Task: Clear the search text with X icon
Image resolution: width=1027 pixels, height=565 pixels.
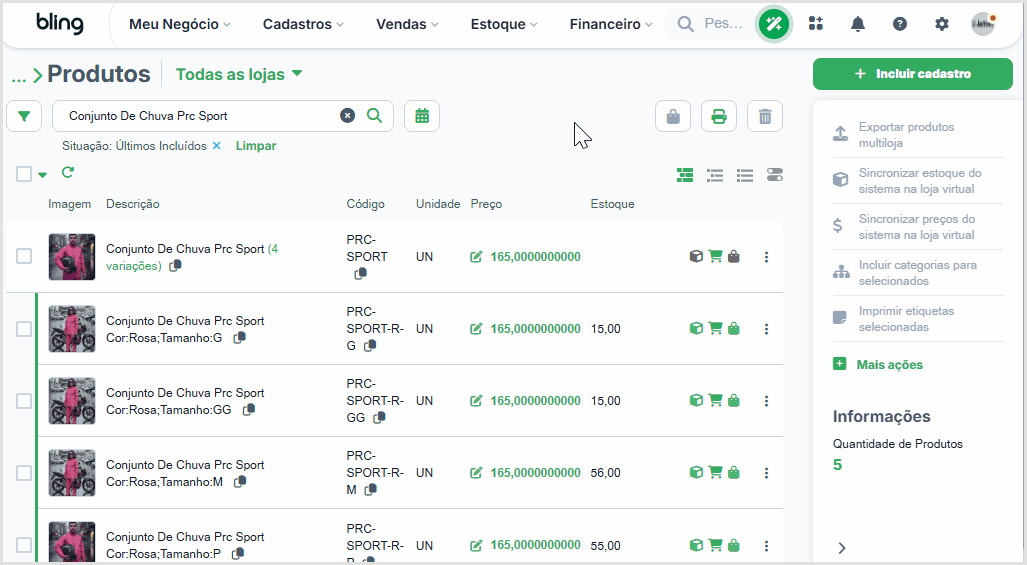Action: [x=347, y=116]
